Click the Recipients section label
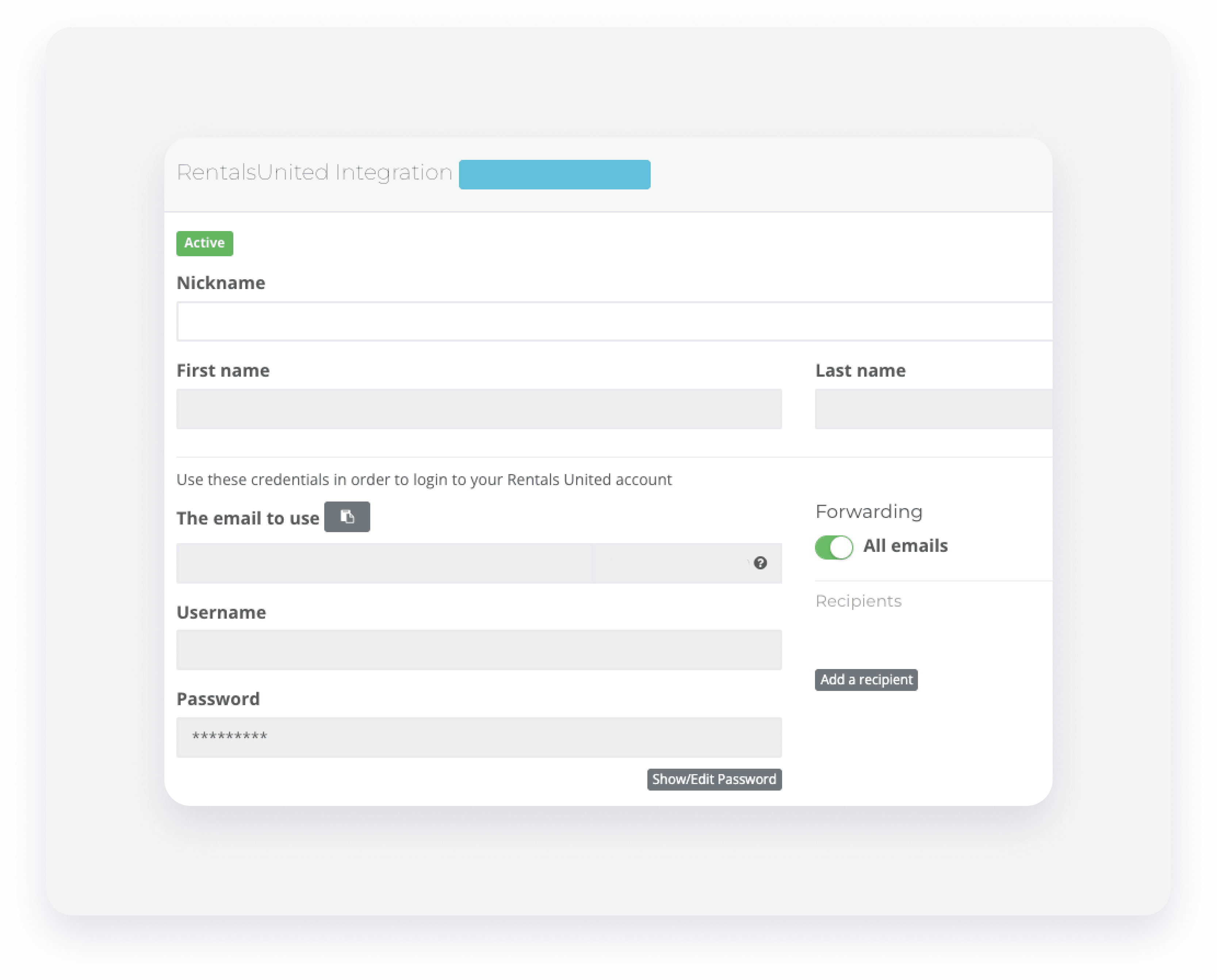1217x980 pixels. (858, 601)
